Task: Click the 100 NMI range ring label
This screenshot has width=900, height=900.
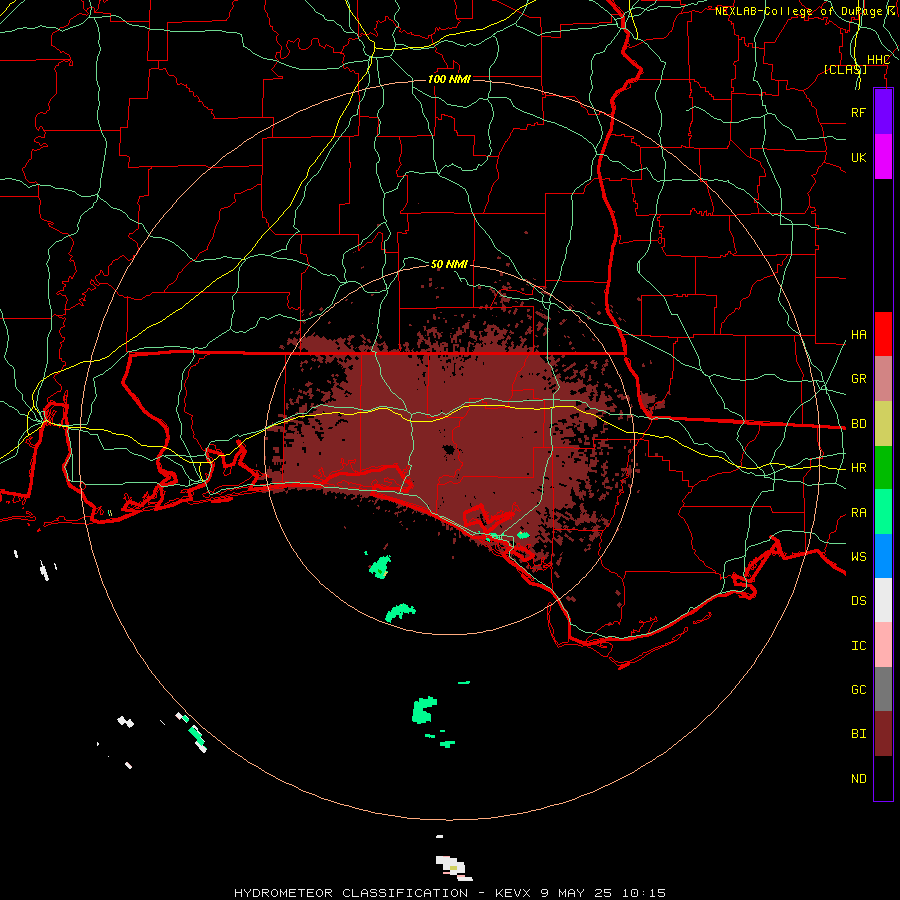Action: [449, 79]
